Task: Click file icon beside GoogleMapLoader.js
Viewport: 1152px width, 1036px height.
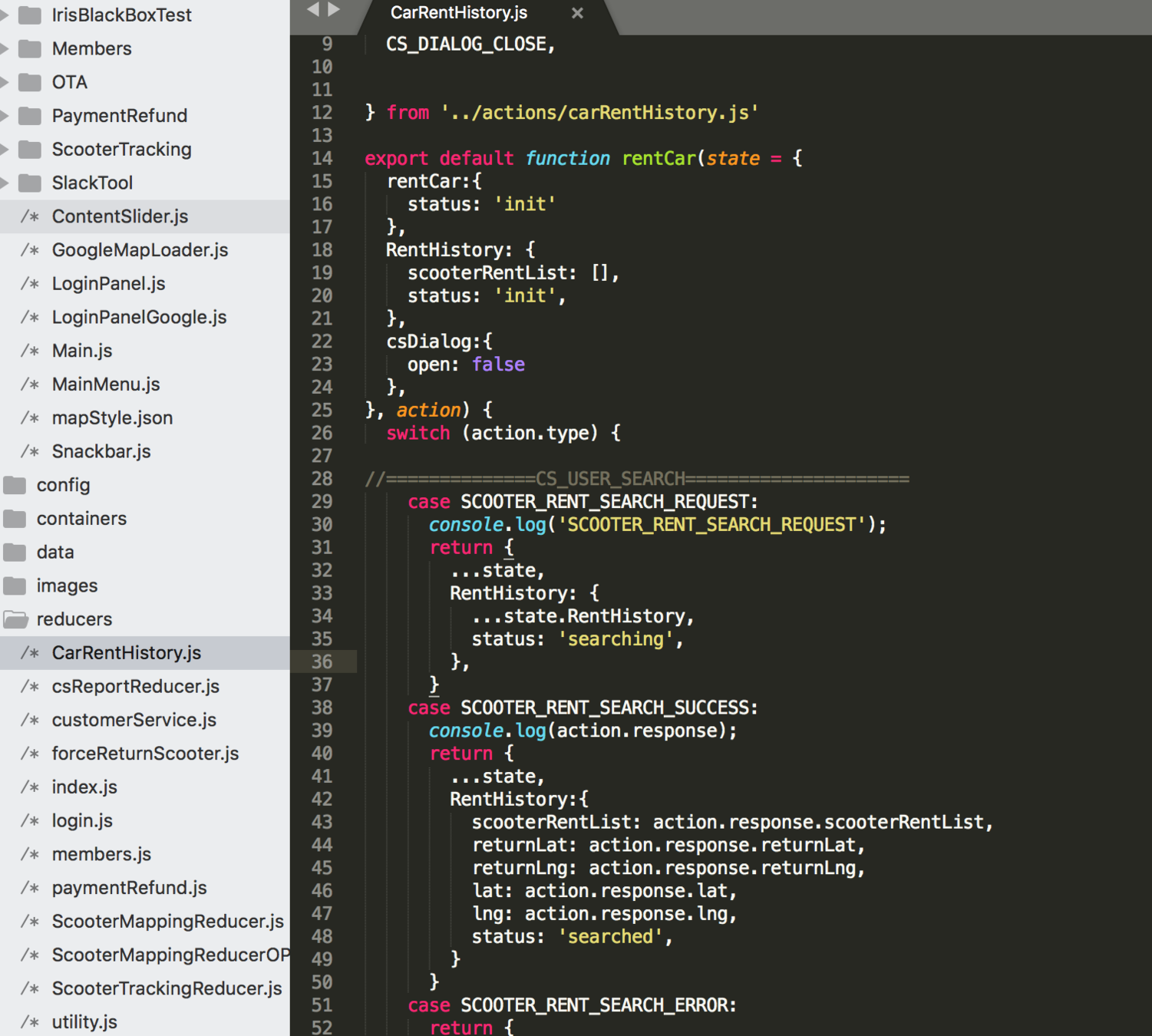Action: click(x=30, y=250)
